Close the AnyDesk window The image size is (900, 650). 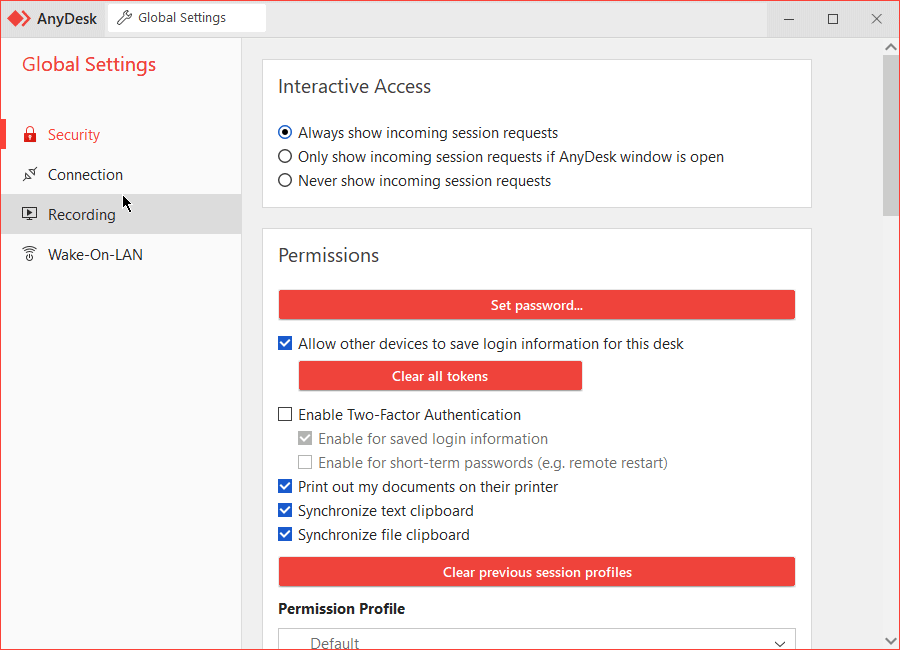click(x=876, y=19)
